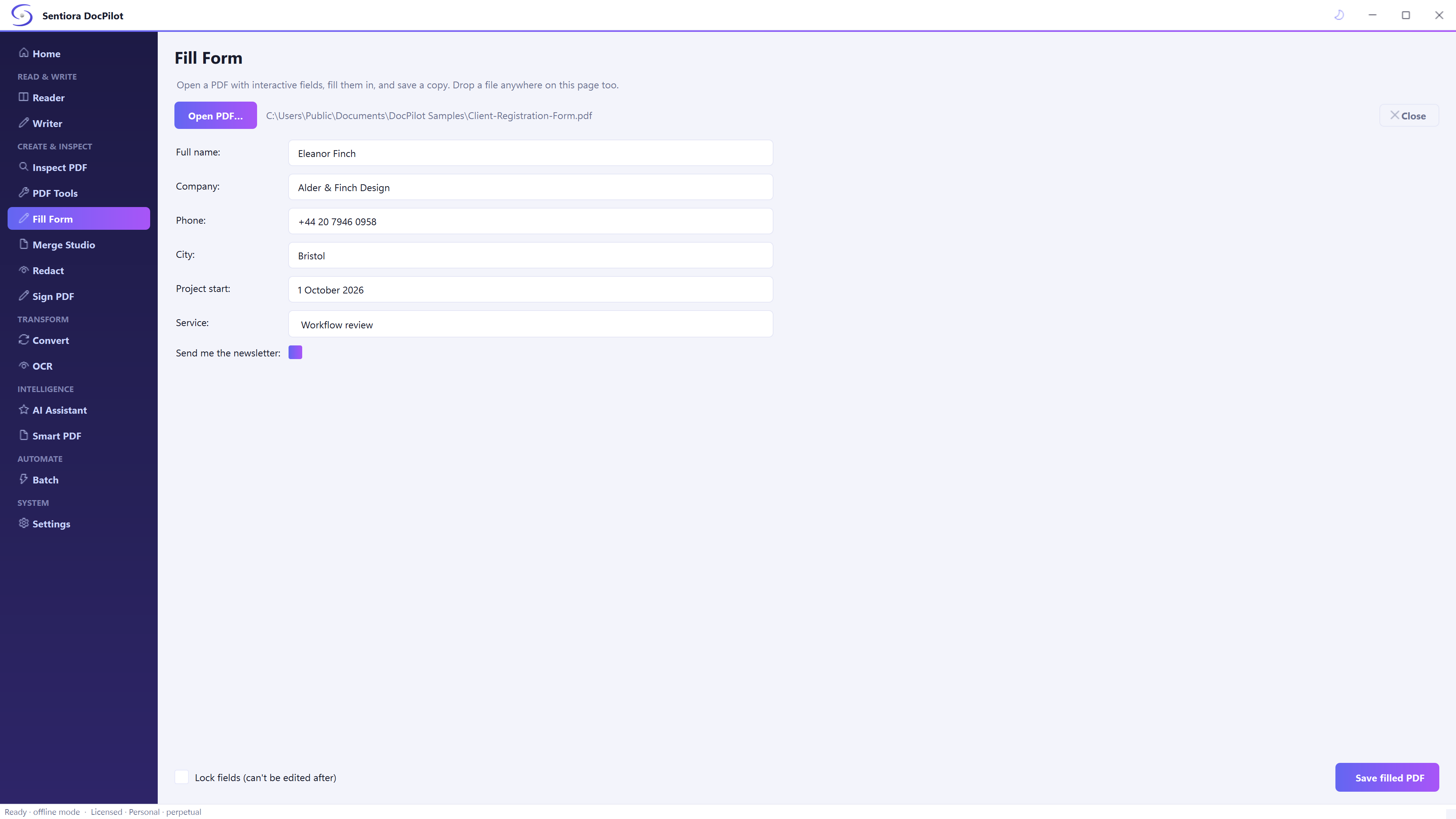
Task: Navigate to the Convert page
Action: 78,340
